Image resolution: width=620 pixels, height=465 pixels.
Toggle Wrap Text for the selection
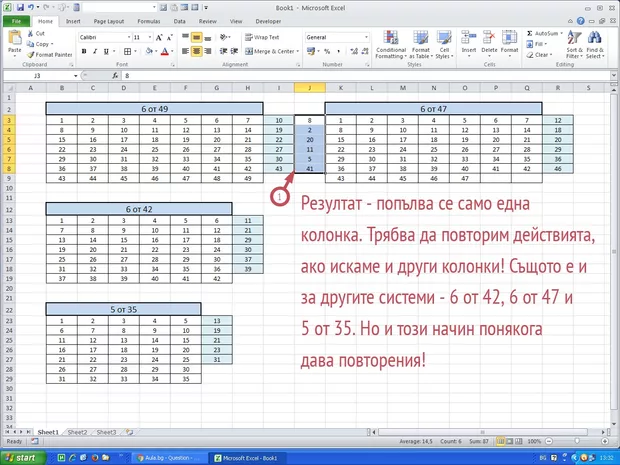tap(262, 37)
